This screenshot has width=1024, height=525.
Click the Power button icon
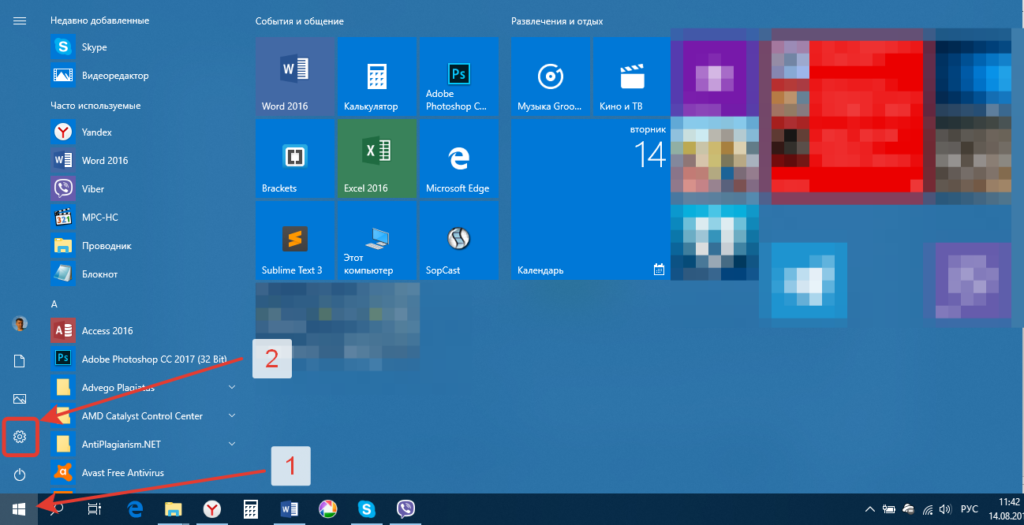[19, 474]
